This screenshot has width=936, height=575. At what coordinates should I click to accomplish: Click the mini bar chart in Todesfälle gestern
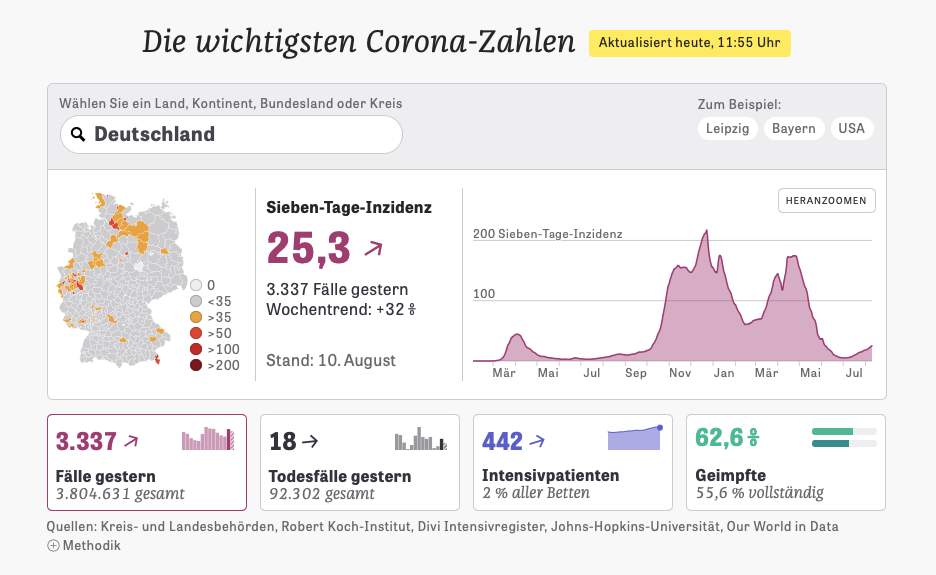[x=420, y=439]
